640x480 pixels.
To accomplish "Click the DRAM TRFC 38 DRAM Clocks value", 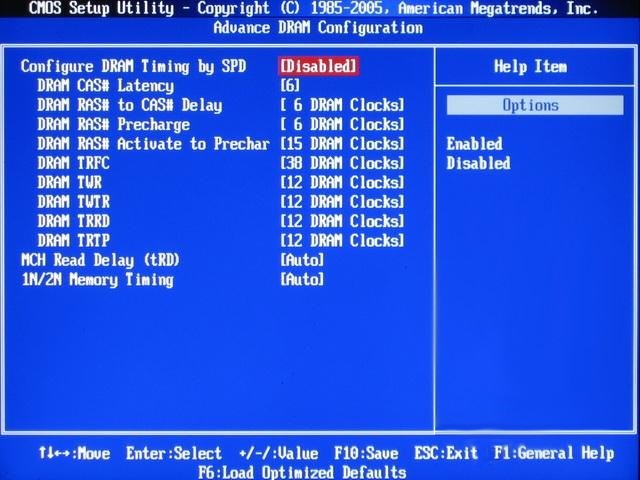I will pyautogui.click(x=342, y=163).
